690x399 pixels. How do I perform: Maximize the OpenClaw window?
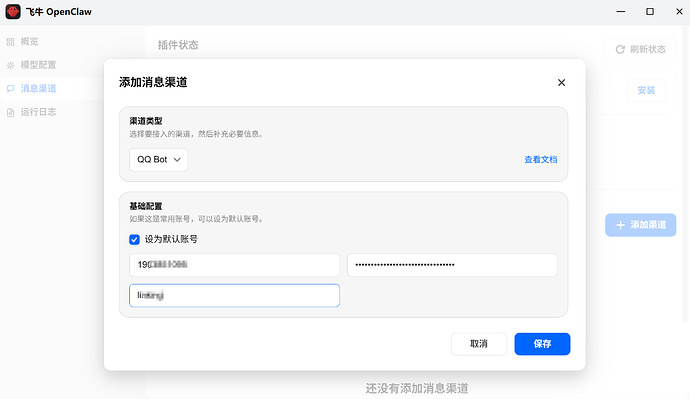tap(650, 12)
